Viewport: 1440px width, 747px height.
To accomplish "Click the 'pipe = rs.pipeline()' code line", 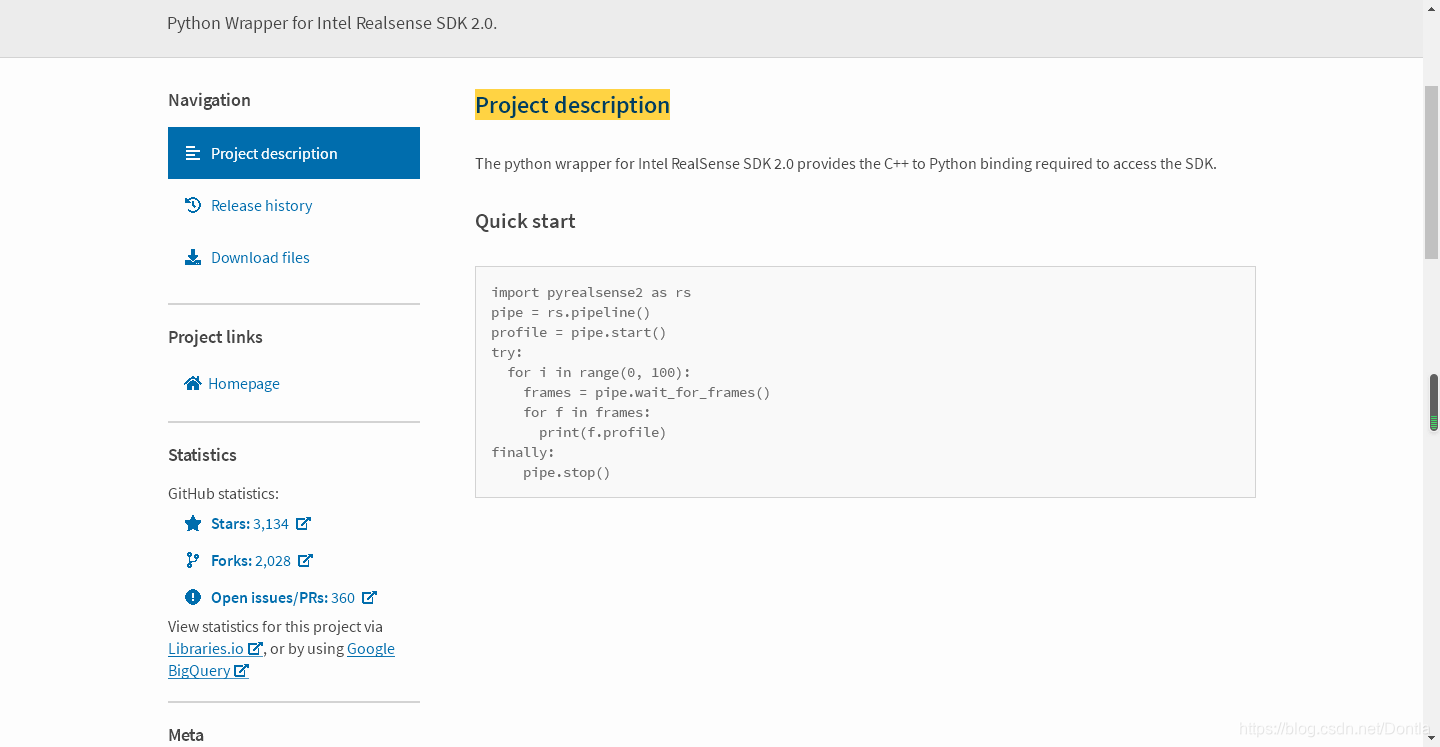I will tap(571, 312).
